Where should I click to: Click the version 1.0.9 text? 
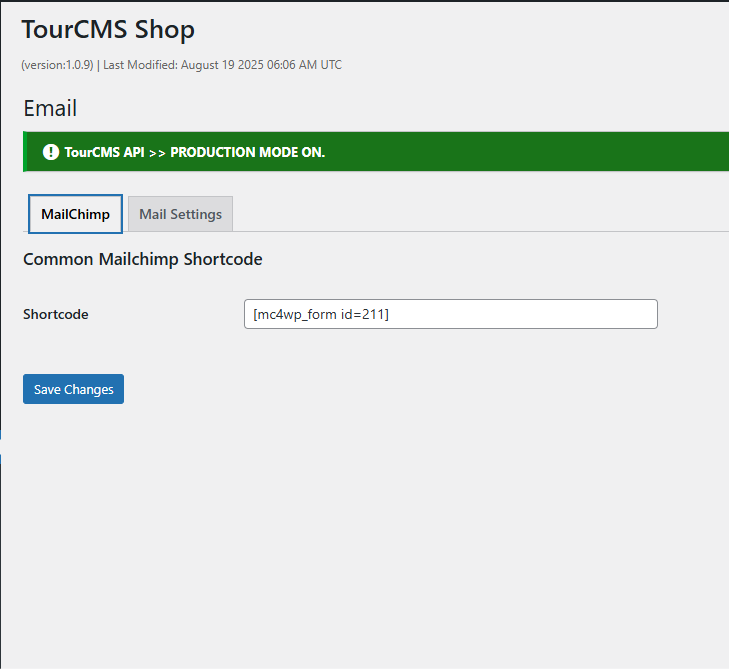coord(57,65)
